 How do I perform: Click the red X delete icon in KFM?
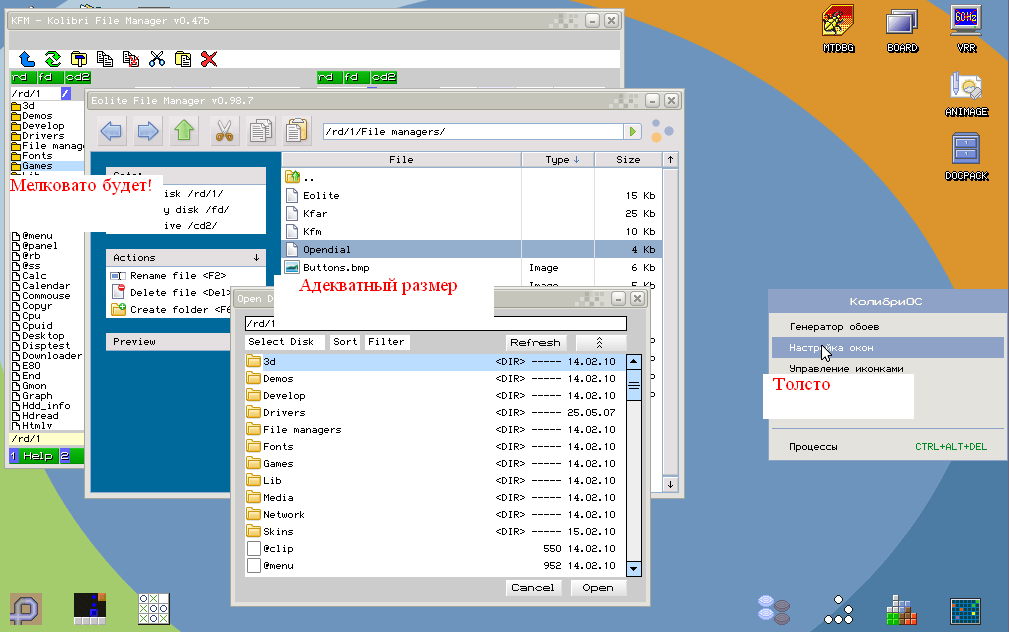[x=209, y=59]
